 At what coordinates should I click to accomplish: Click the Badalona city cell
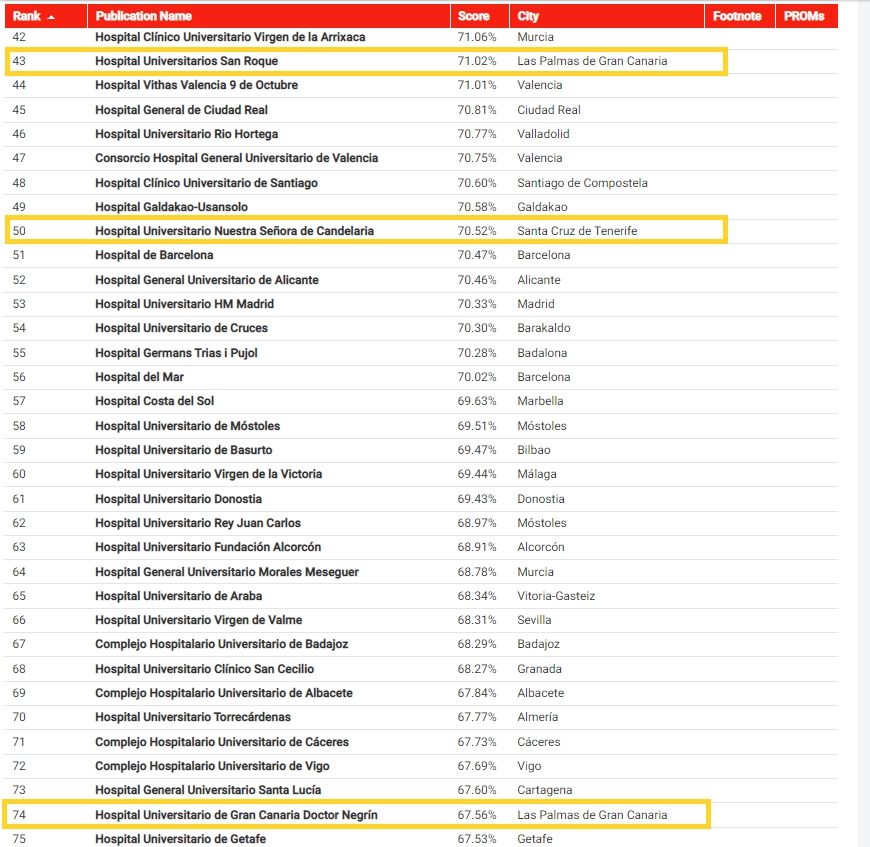[x=542, y=353]
